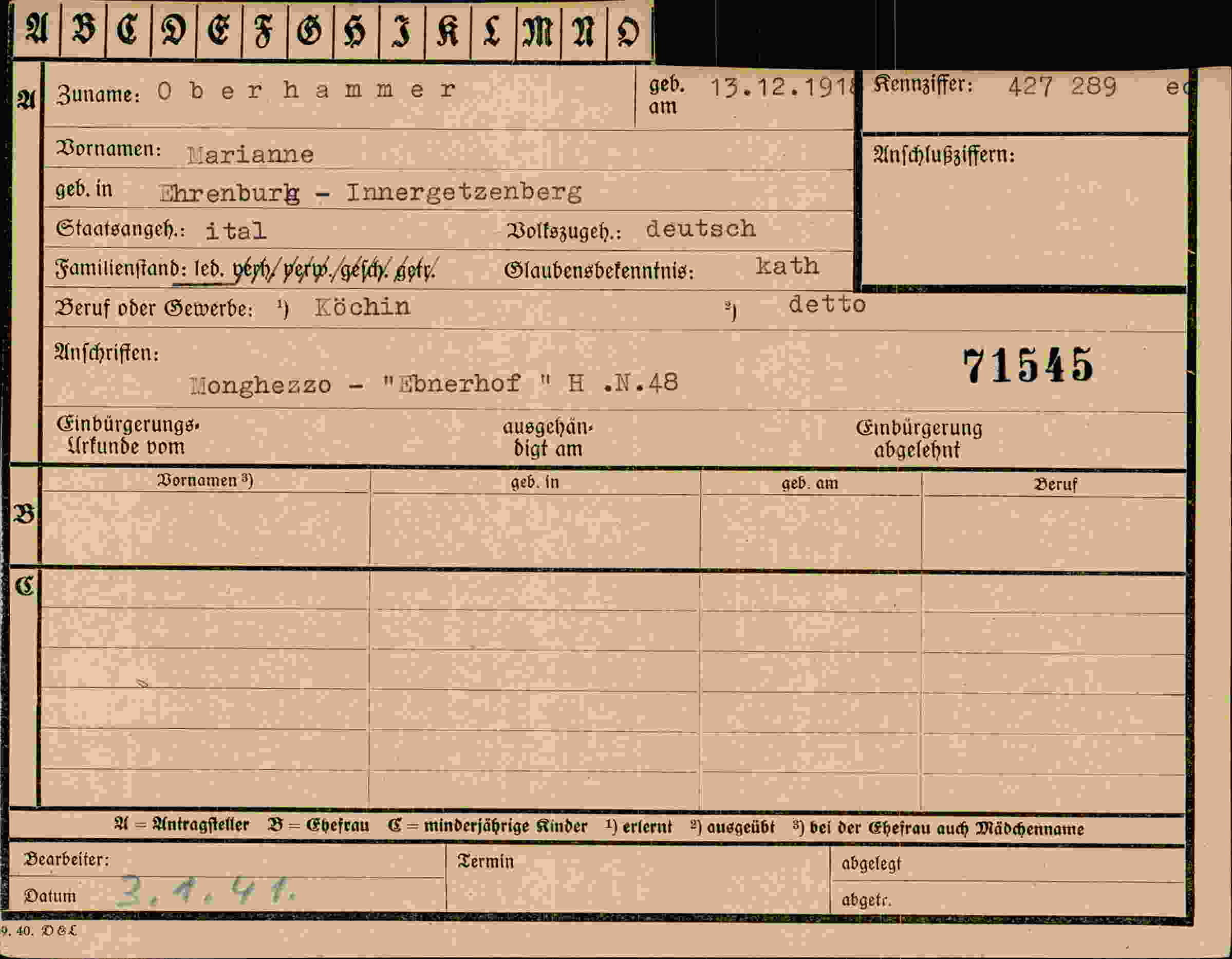This screenshot has height=959, width=1232.
Task: Click the typed surname "Oberhammer"
Action: (306, 90)
